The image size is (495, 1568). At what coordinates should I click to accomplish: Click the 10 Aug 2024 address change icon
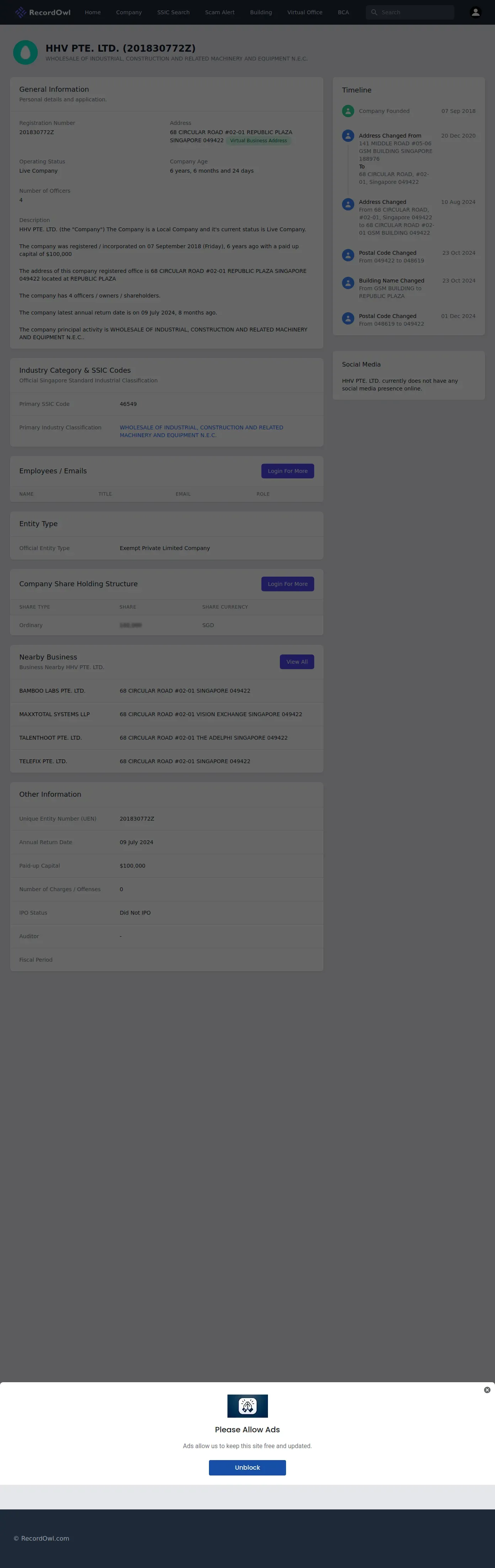pyautogui.click(x=348, y=205)
